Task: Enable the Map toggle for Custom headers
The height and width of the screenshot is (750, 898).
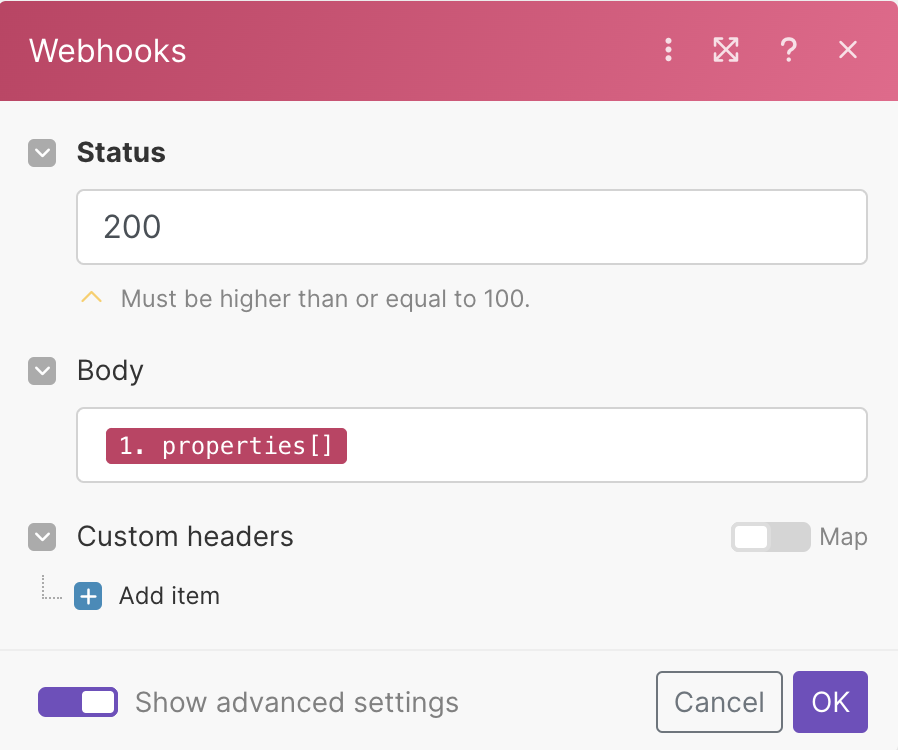Action: click(x=770, y=537)
